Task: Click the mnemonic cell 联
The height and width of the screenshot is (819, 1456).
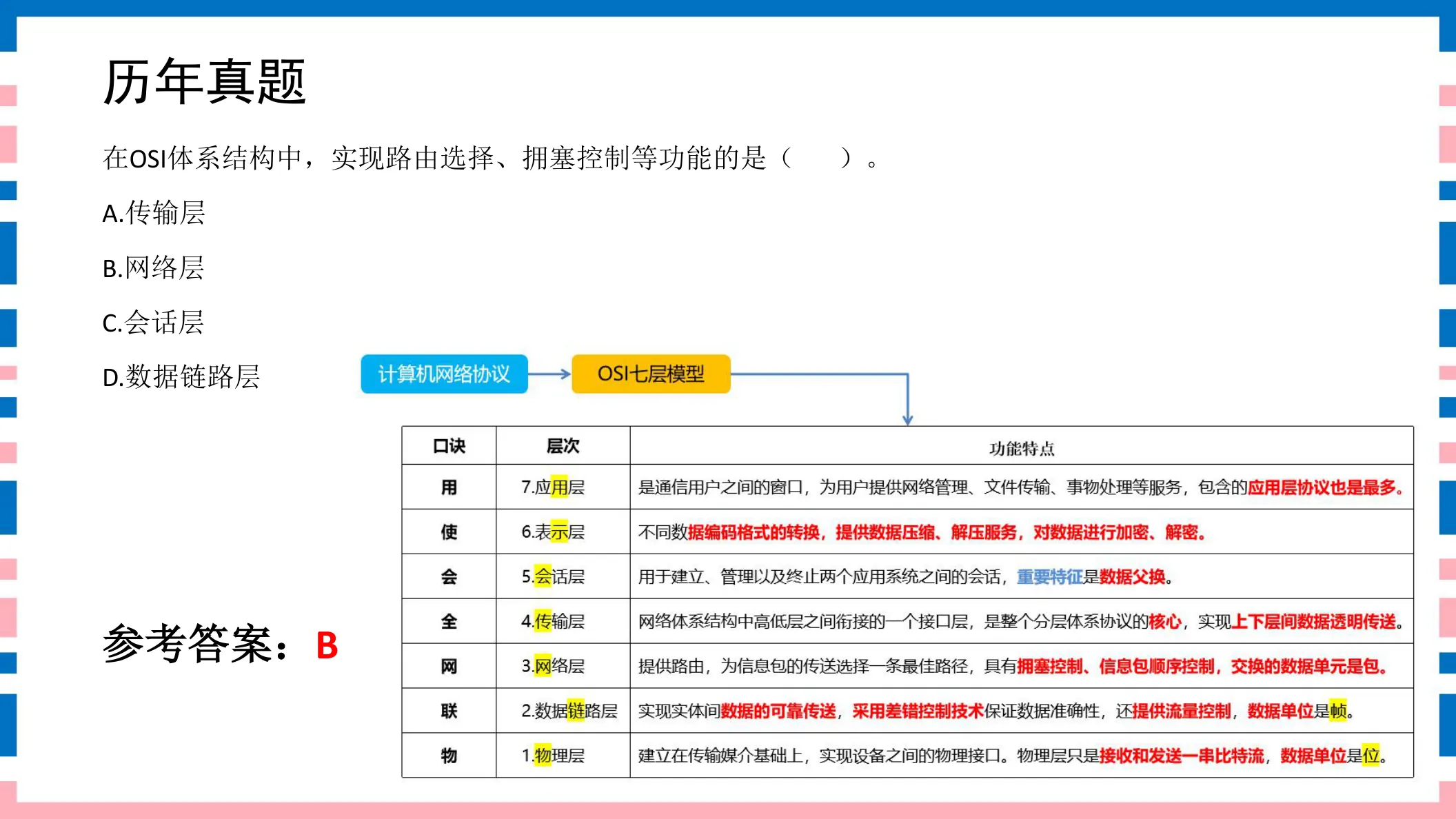Action: (449, 711)
